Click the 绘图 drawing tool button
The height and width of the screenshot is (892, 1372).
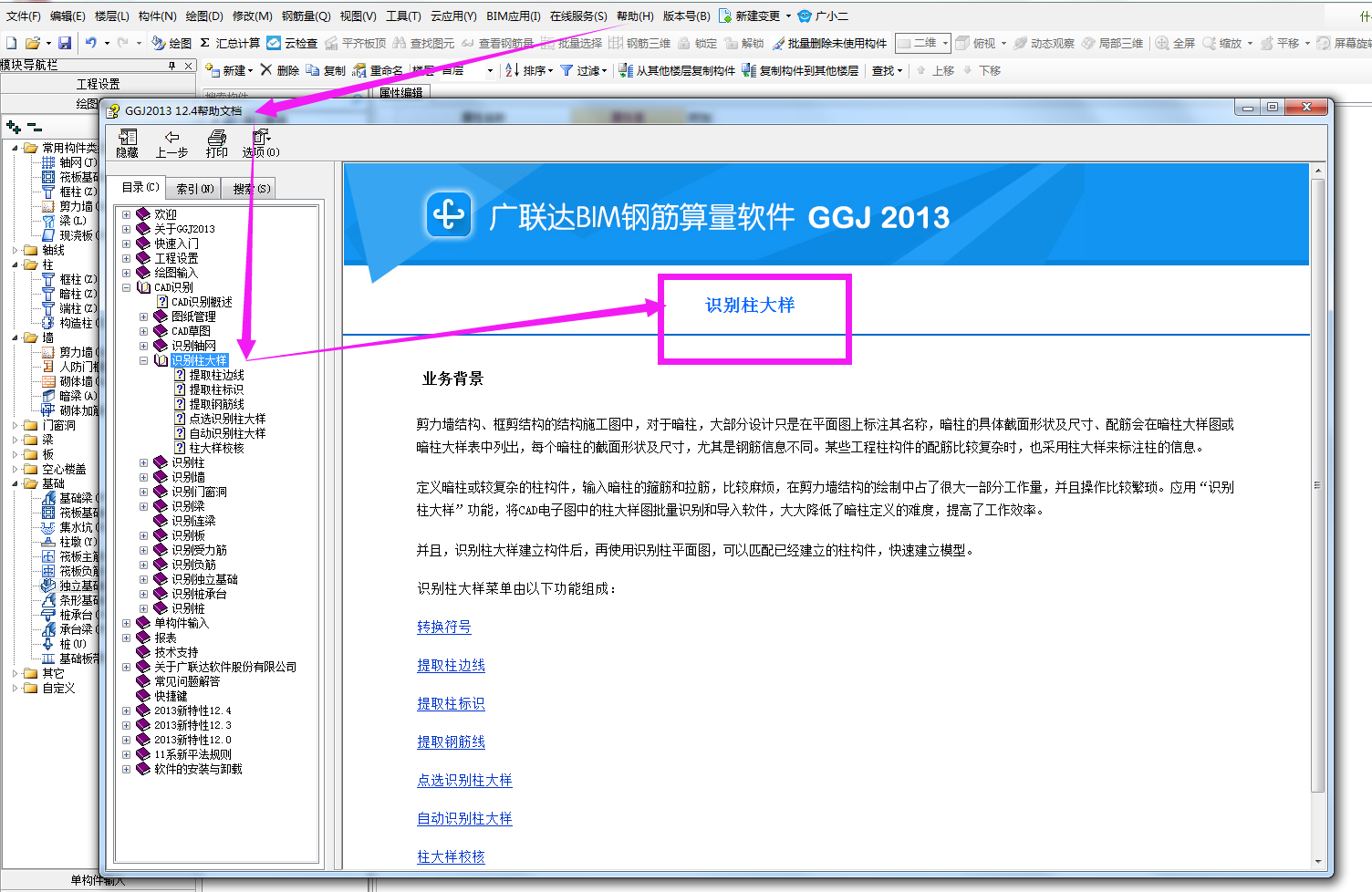click(x=171, y=43)
